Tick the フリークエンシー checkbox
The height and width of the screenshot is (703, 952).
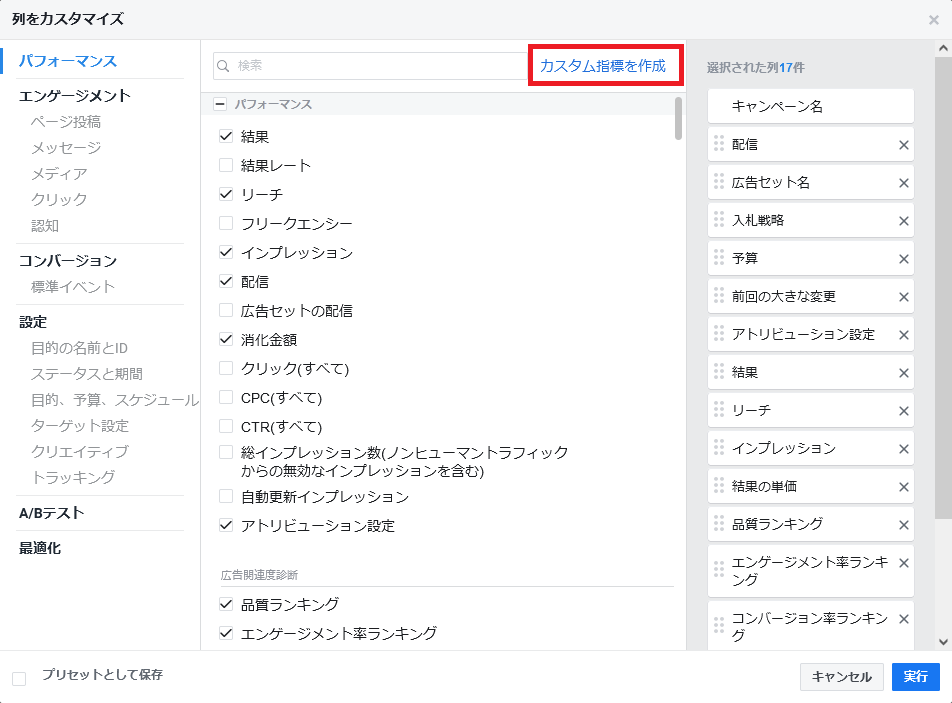[x=226, y=224]
